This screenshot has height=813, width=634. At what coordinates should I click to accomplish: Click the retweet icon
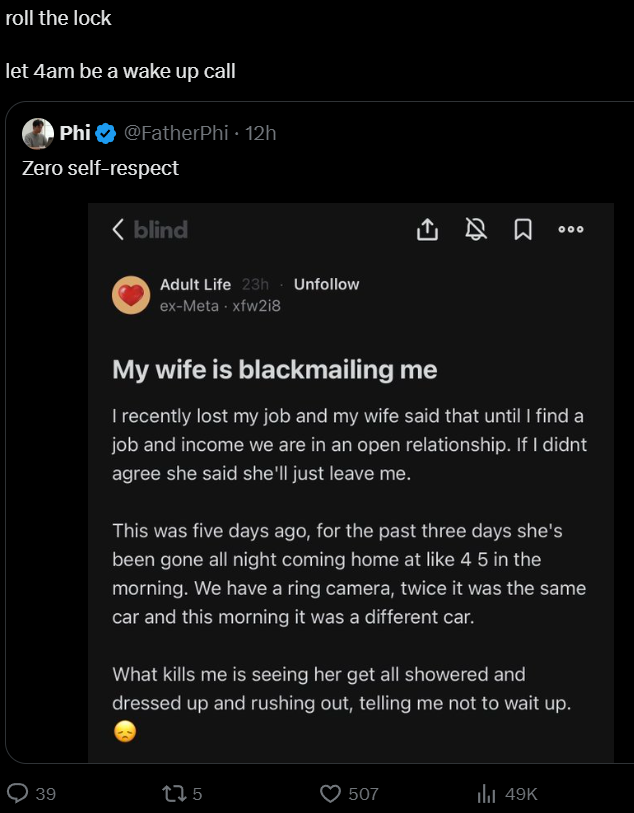(173, 793)
